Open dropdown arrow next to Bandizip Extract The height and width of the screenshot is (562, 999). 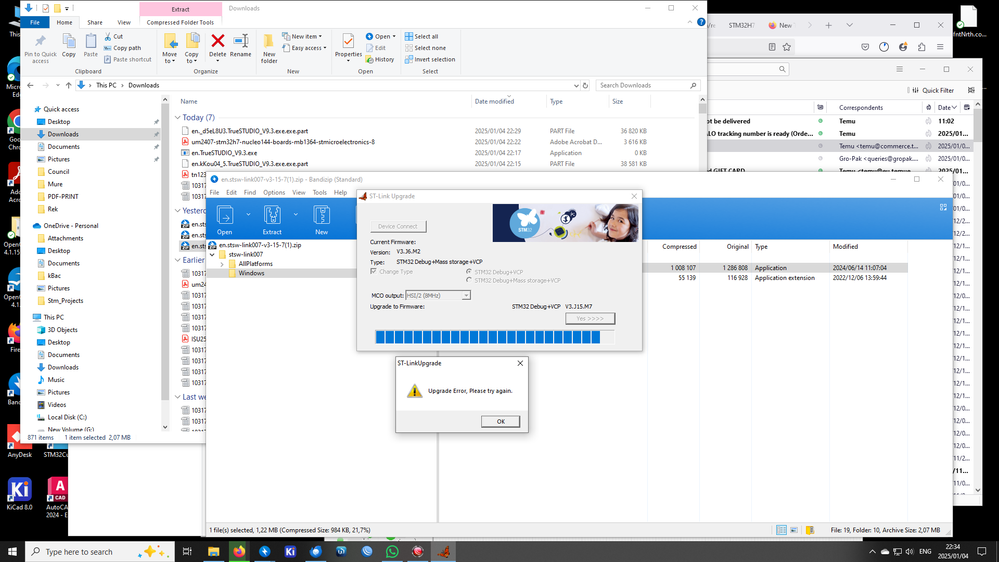[296, 215]
